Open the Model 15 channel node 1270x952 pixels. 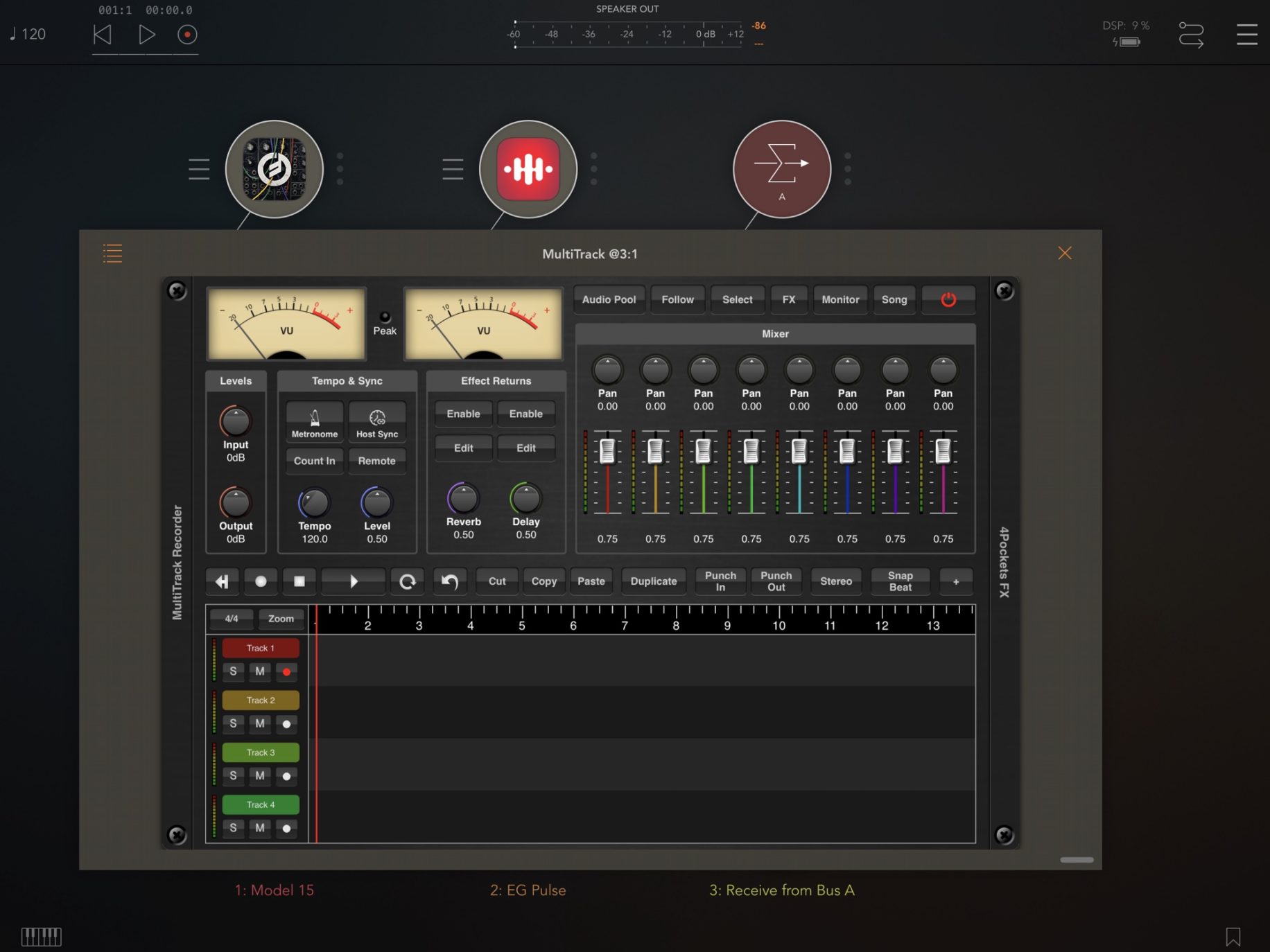275,170
